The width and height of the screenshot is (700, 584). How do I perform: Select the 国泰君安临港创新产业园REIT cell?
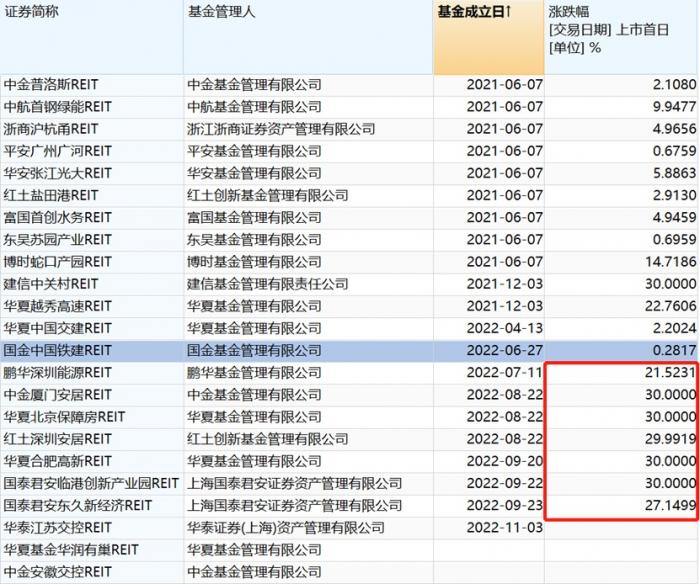pyautogui.click(x=92, y=484)
